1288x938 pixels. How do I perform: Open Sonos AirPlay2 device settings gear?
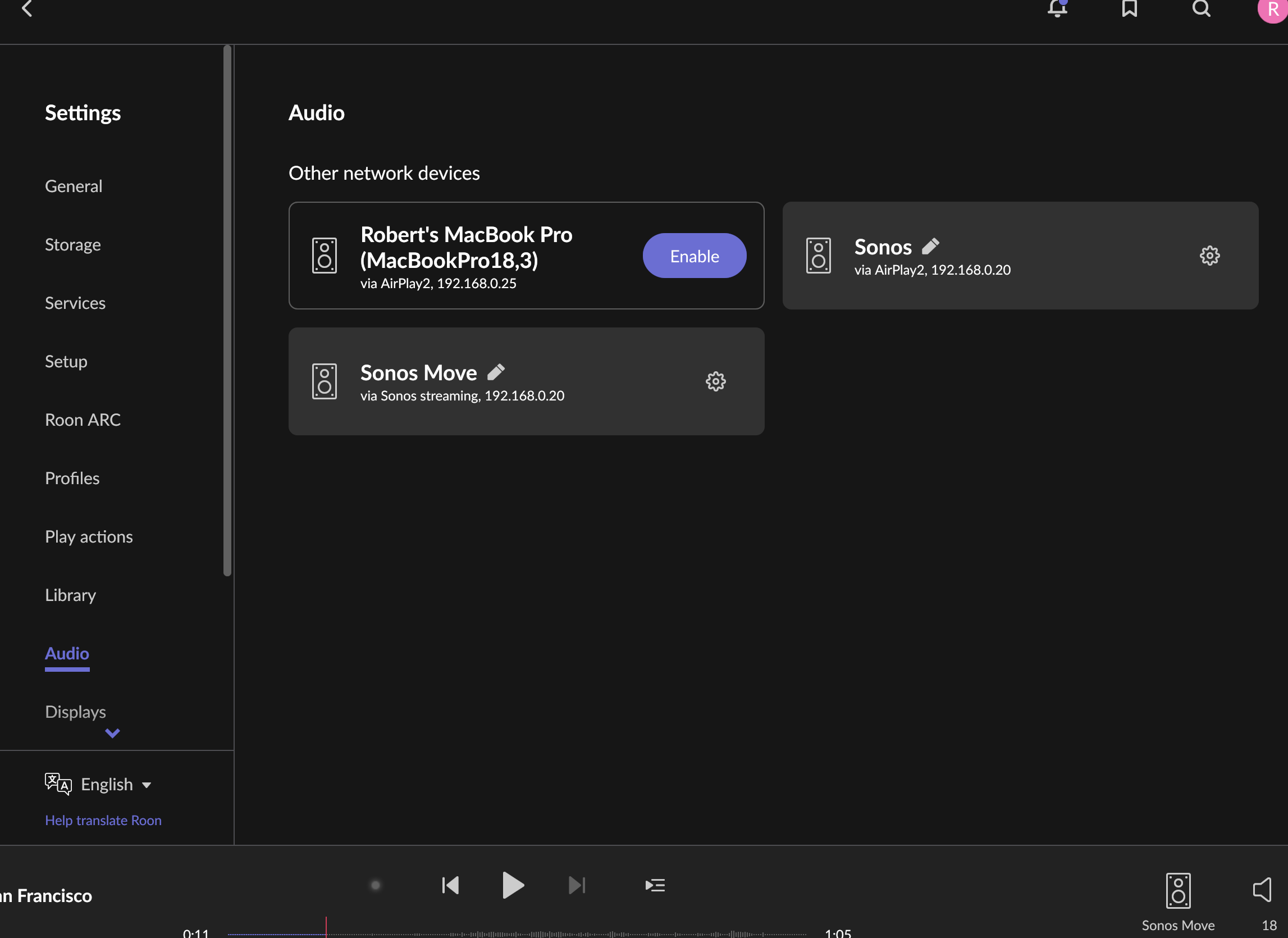tap(1209, 256)
